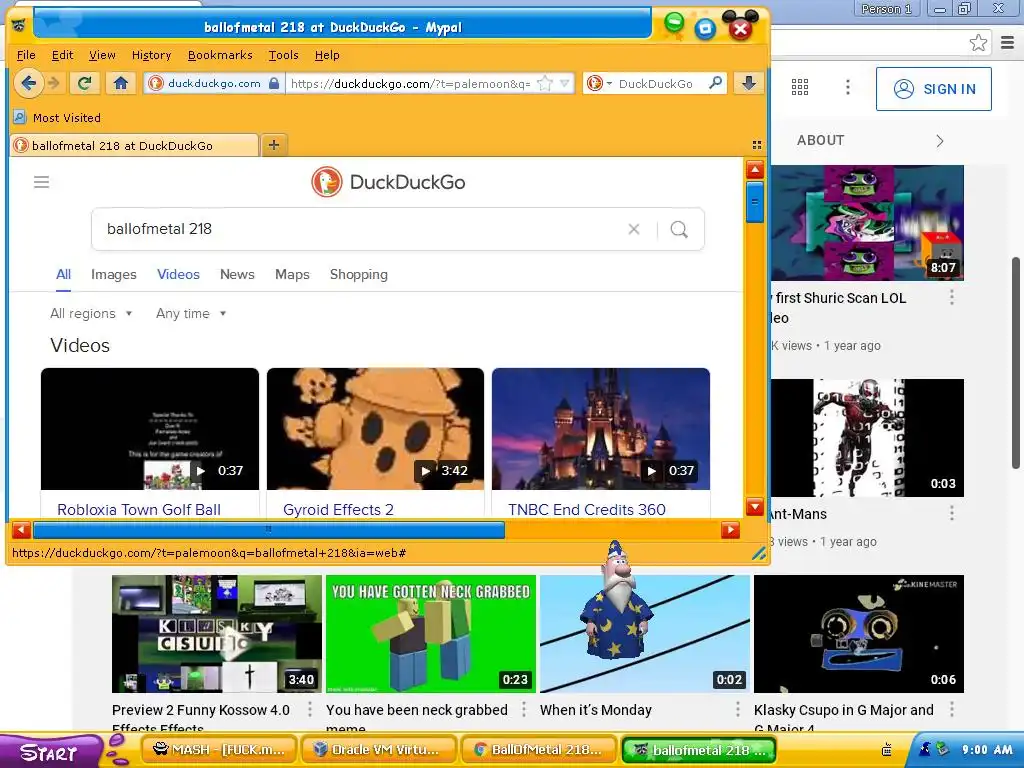Switch to the Videos results tab
The height and width of the screenshot is (768, 1024).
pyautogui.click(x=178, y=274)
